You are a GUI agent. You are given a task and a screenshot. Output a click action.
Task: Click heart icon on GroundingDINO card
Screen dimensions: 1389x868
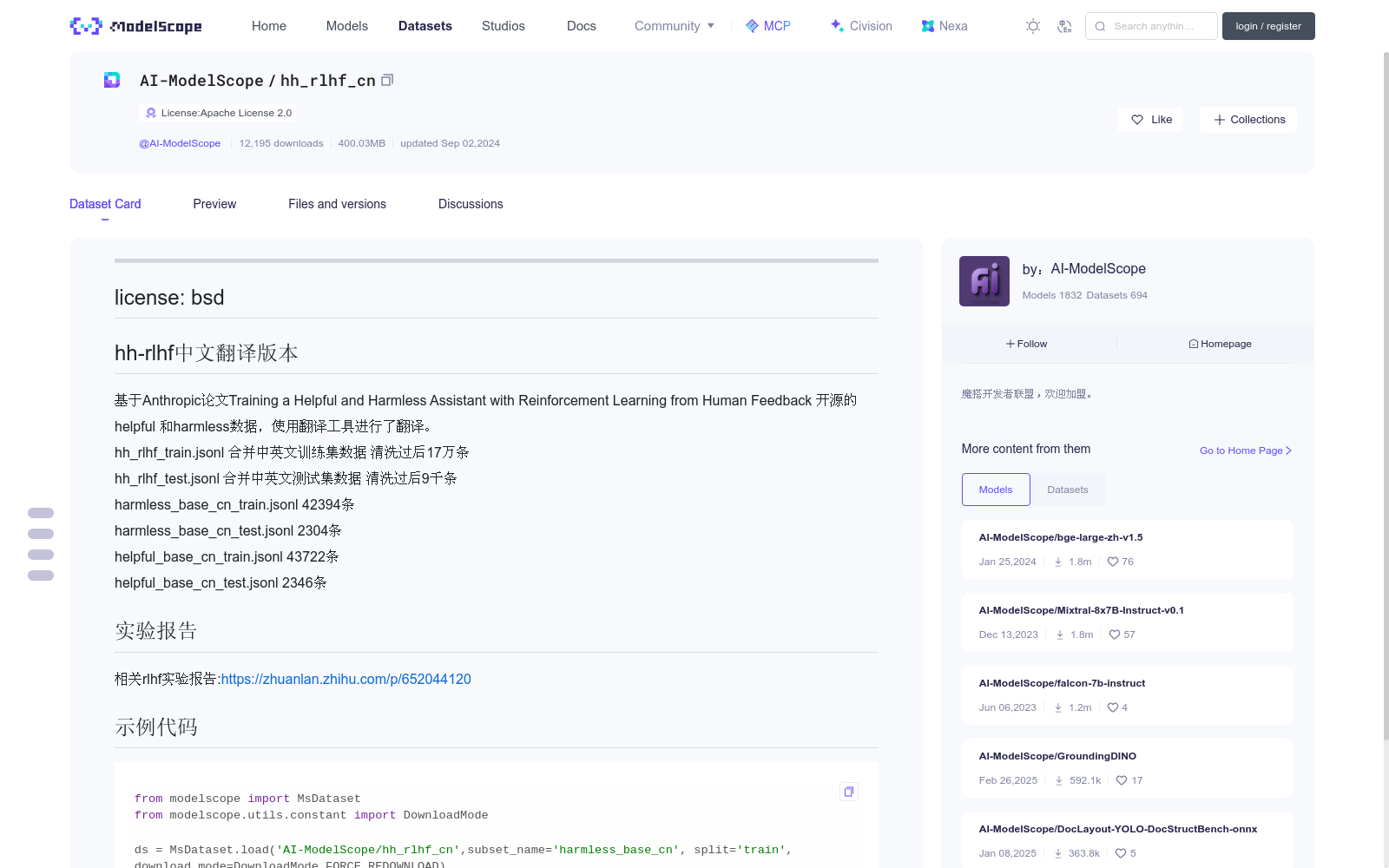[1122, 780]
